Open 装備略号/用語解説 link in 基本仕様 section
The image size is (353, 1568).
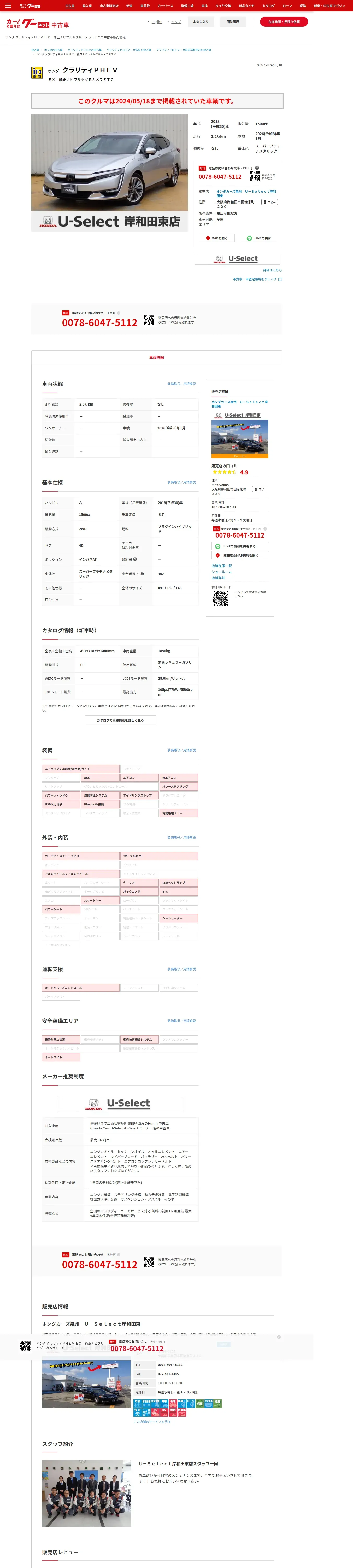[181, 483]
